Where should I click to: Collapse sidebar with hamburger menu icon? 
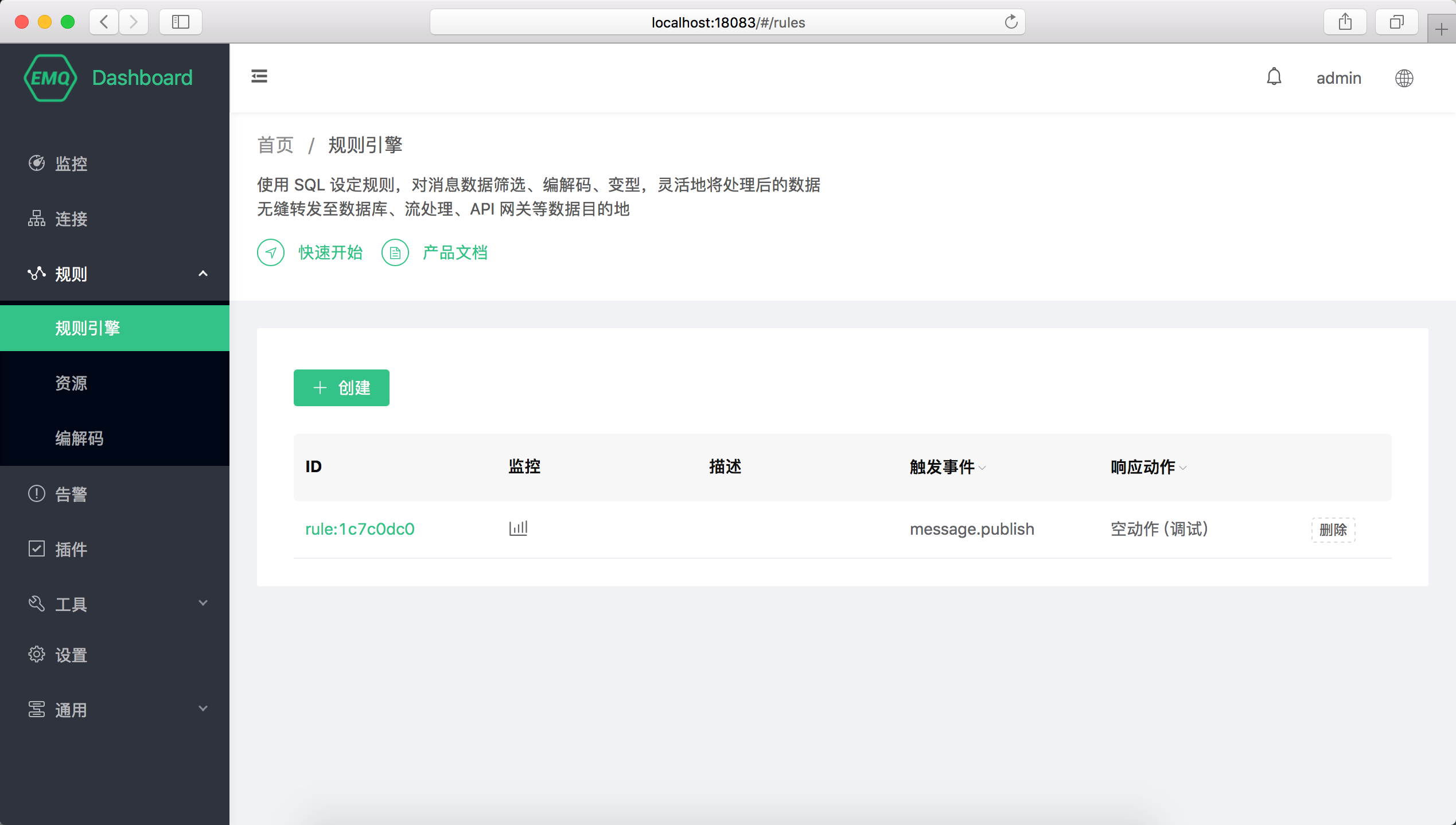coord(259,76)
